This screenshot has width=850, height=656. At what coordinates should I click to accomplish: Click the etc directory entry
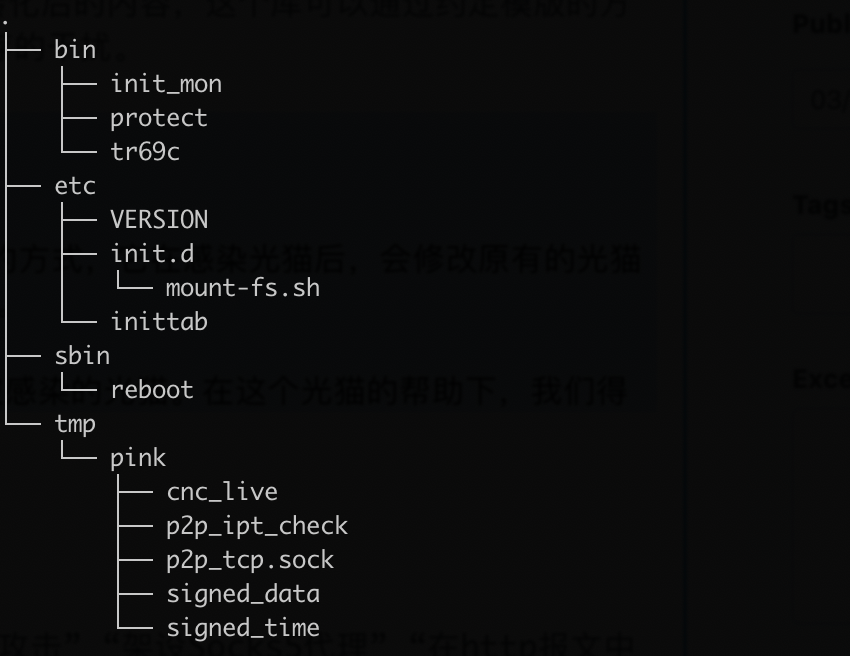75,186
